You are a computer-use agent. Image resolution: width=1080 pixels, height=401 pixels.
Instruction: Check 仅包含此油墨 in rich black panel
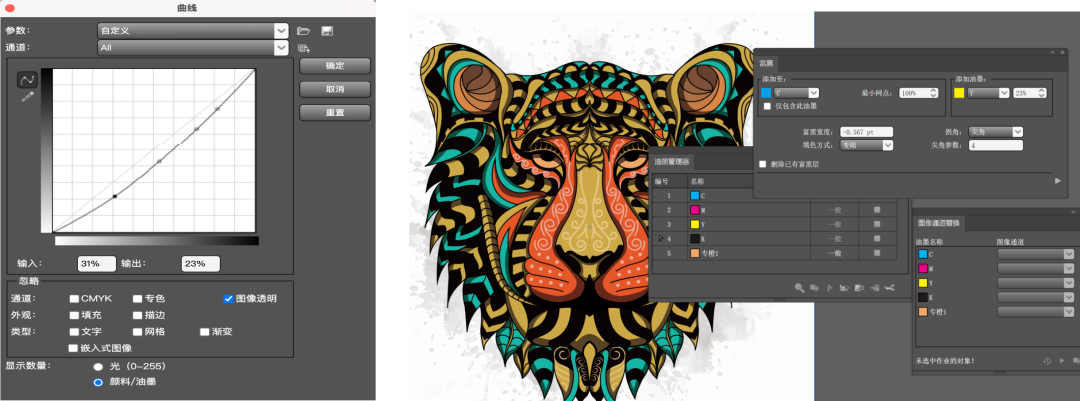767,106
